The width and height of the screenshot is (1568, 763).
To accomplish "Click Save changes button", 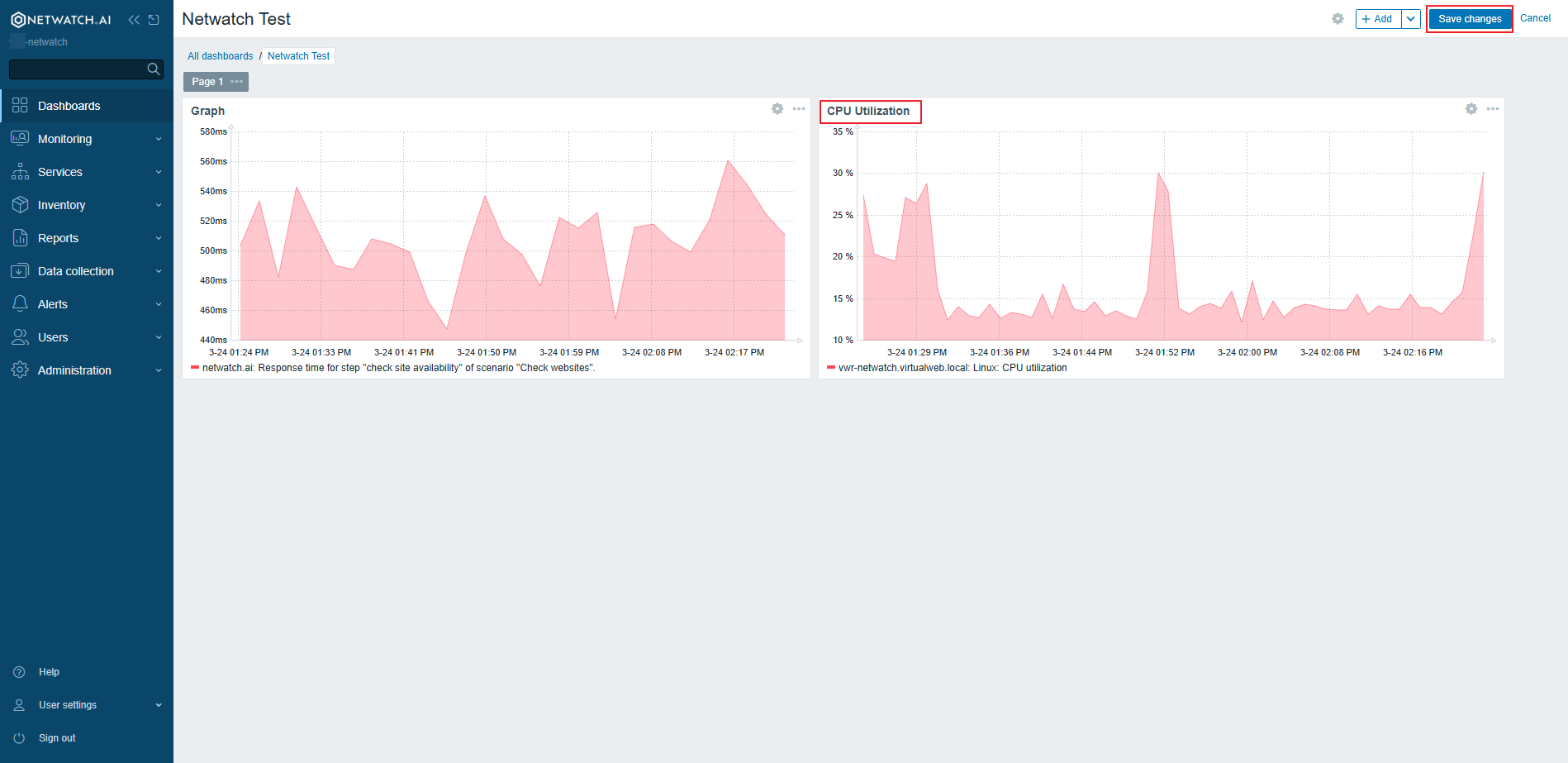I will coord(1470,19).
